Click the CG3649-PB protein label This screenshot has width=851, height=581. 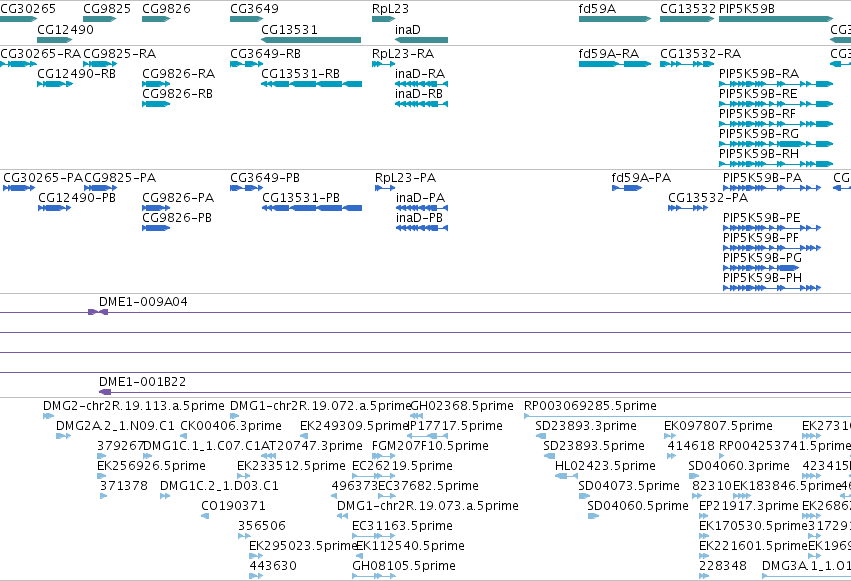265,177
